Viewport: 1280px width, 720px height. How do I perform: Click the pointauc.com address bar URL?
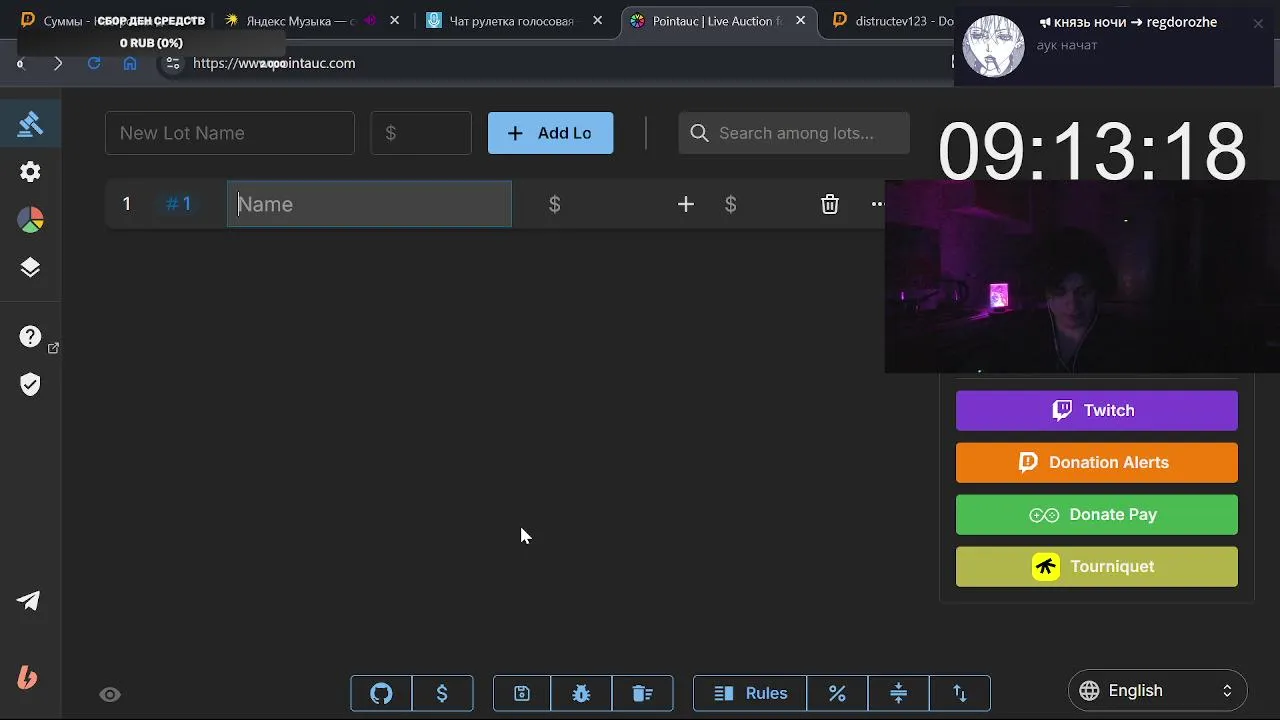(x=274, y=63)
